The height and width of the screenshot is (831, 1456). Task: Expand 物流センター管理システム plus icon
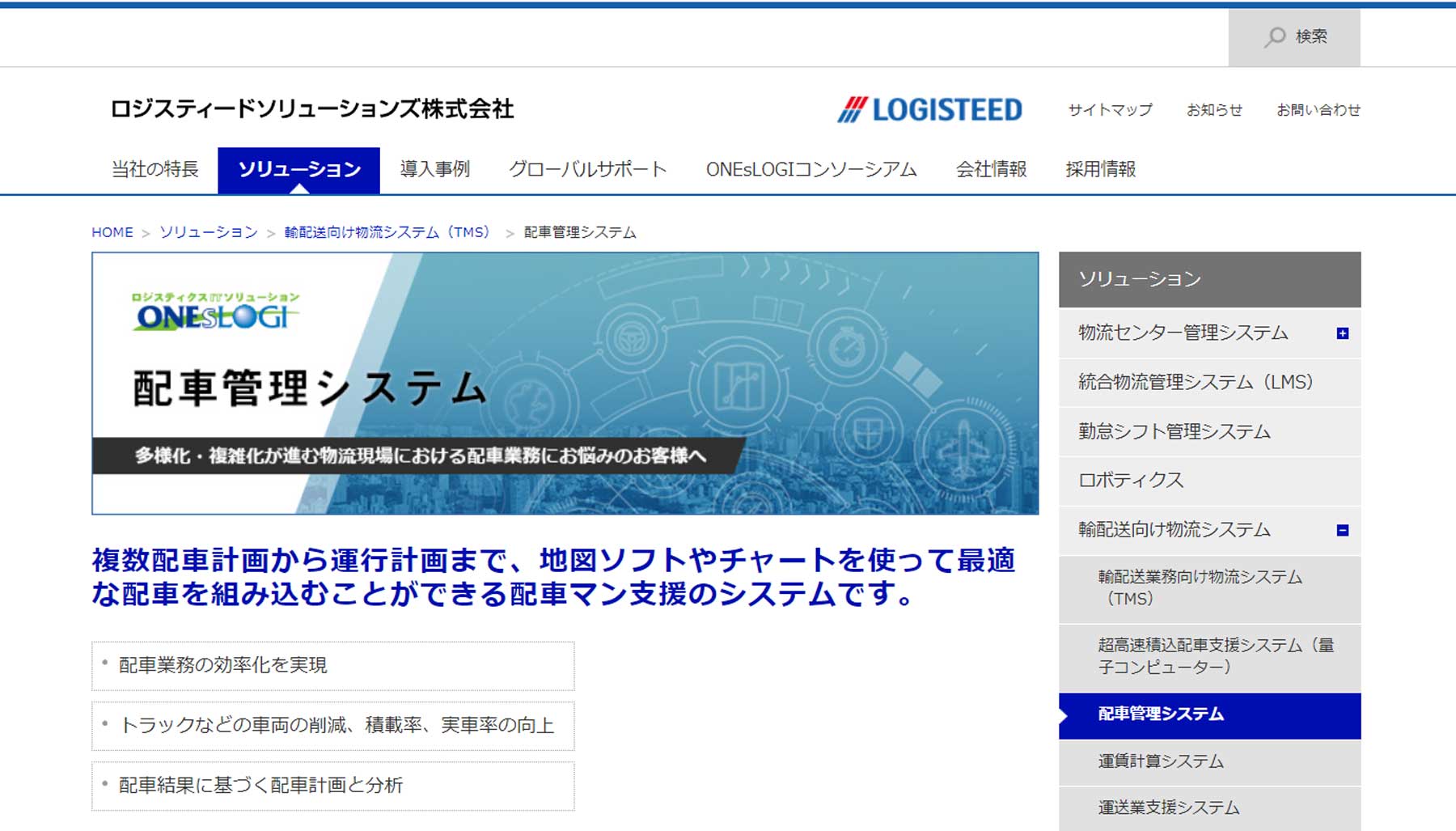point(1343,333)
